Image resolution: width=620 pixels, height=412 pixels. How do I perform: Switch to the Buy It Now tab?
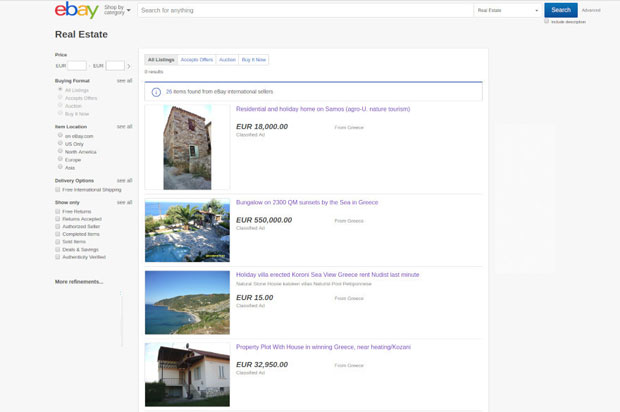pyautogui.click(x=254, y=60)
